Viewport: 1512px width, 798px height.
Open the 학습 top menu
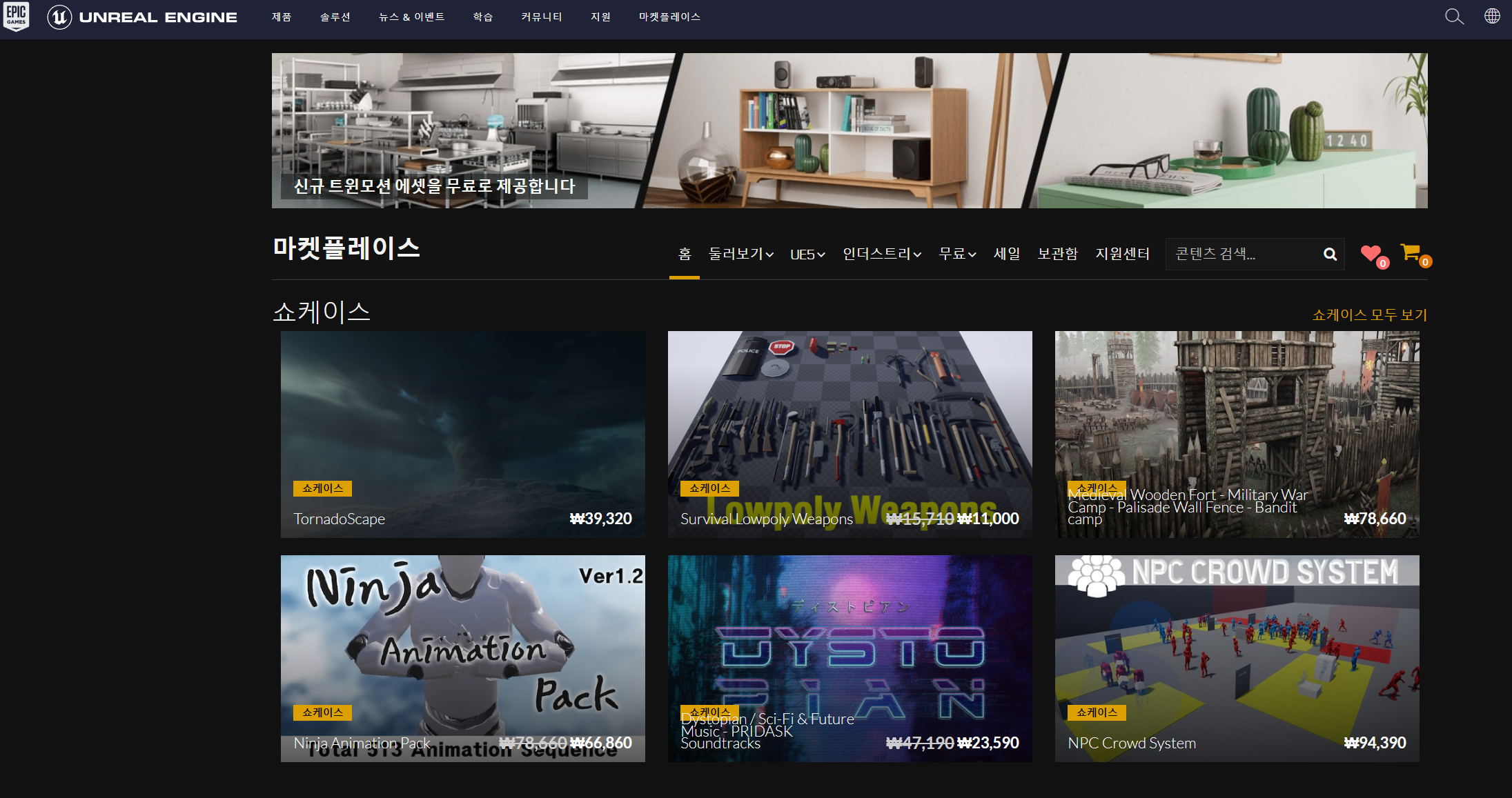click(x=483, y=17)
